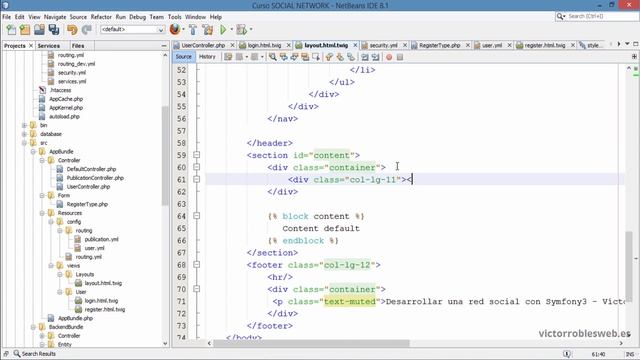
Task: Open the browser selection dropdown arrow
Action: pos(183,29)
